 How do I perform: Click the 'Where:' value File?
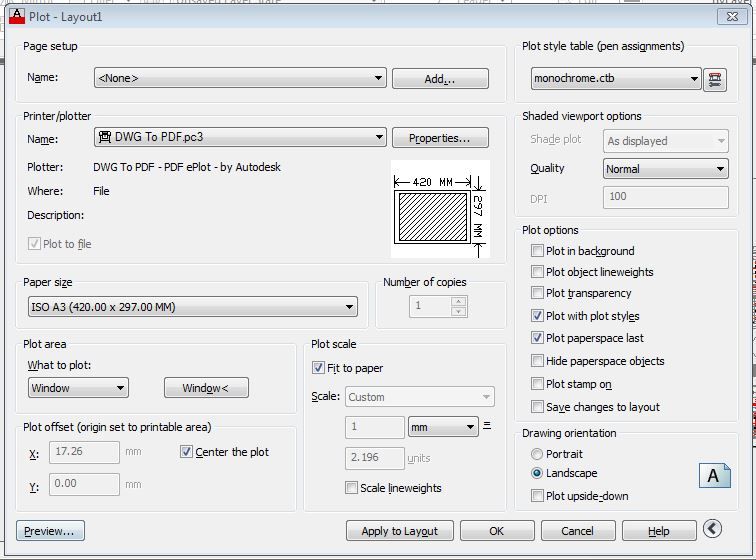101,191
